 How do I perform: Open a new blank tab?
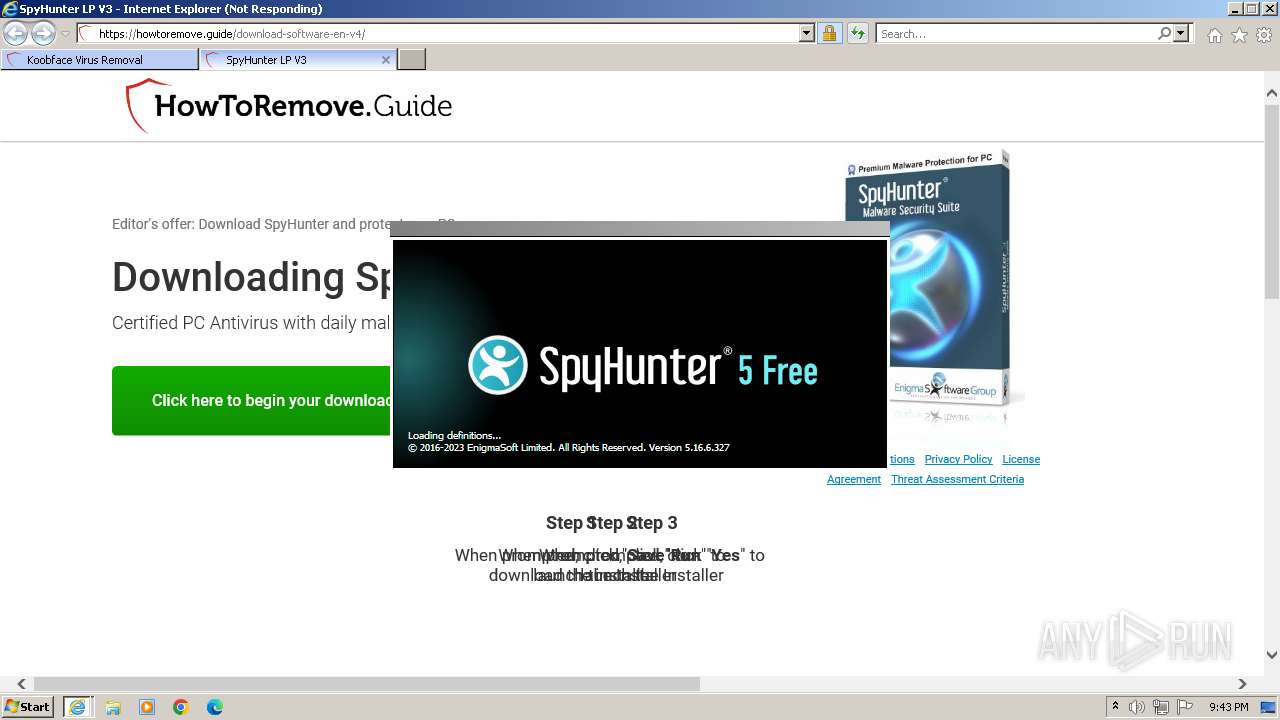click(x=412, y=60)
